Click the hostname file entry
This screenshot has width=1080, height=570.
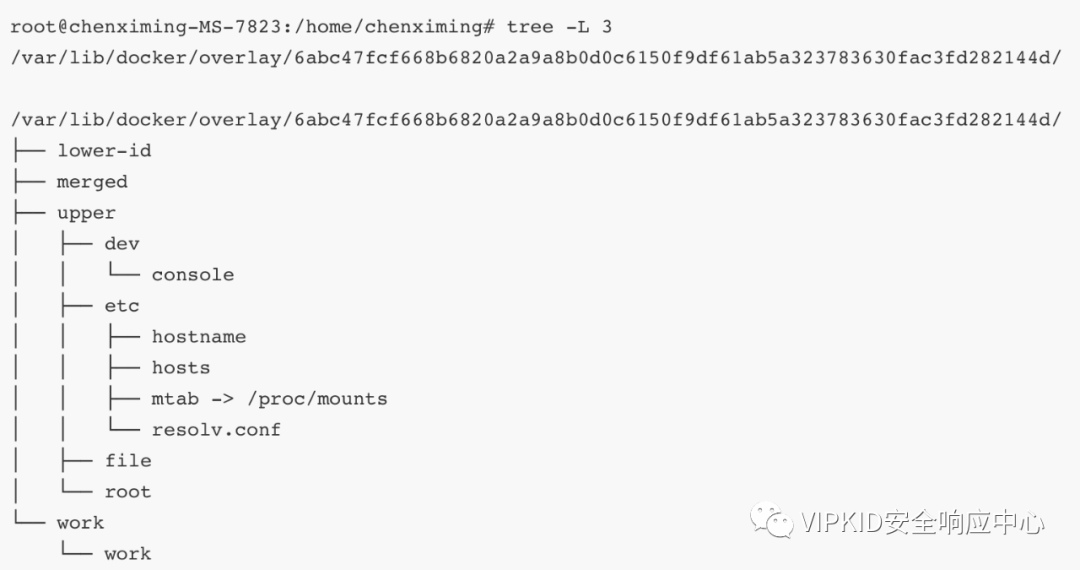[x=199, y=337]
